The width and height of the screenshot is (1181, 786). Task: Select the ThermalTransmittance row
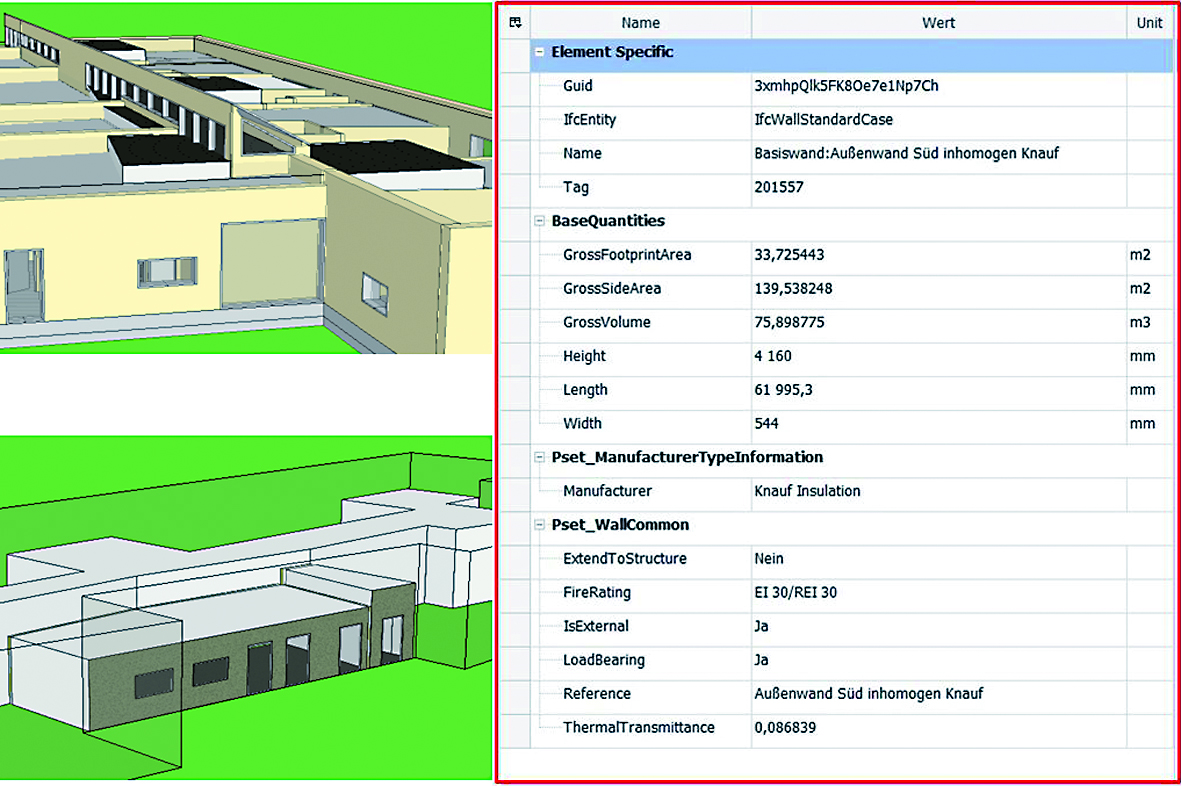pos(638,728)
